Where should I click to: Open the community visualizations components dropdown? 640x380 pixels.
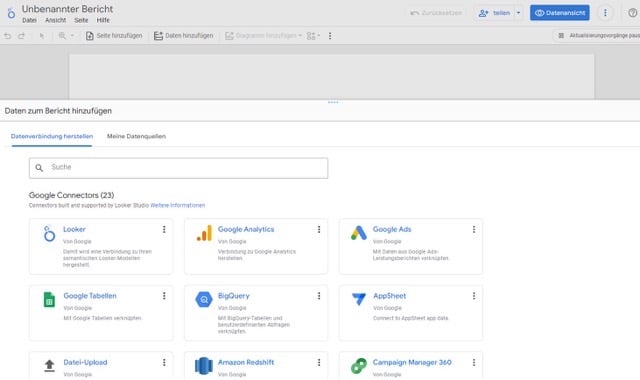click(313, 36)
